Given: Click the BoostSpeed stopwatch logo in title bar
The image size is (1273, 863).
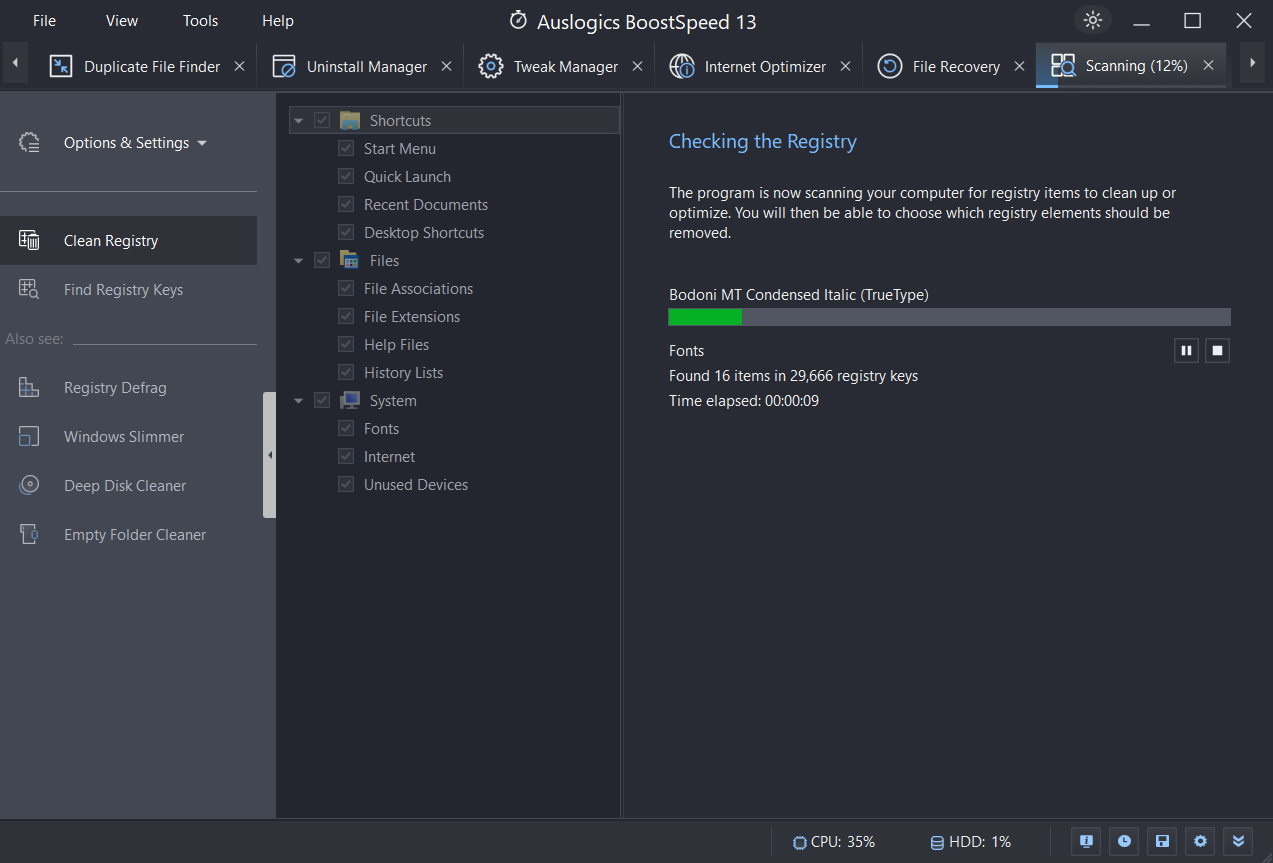Looking at the screenshot, I should tap(518, 20).
